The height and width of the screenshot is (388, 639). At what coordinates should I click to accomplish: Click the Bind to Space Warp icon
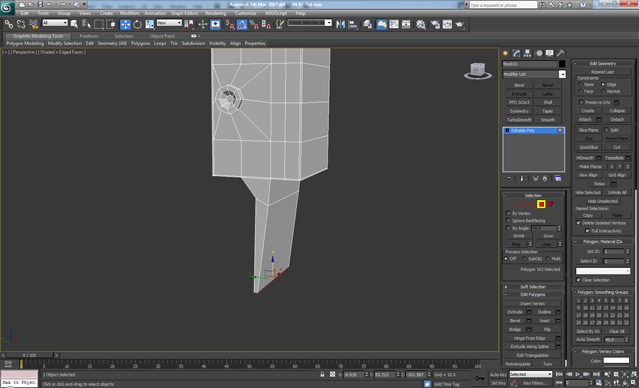tap(34, 24)
